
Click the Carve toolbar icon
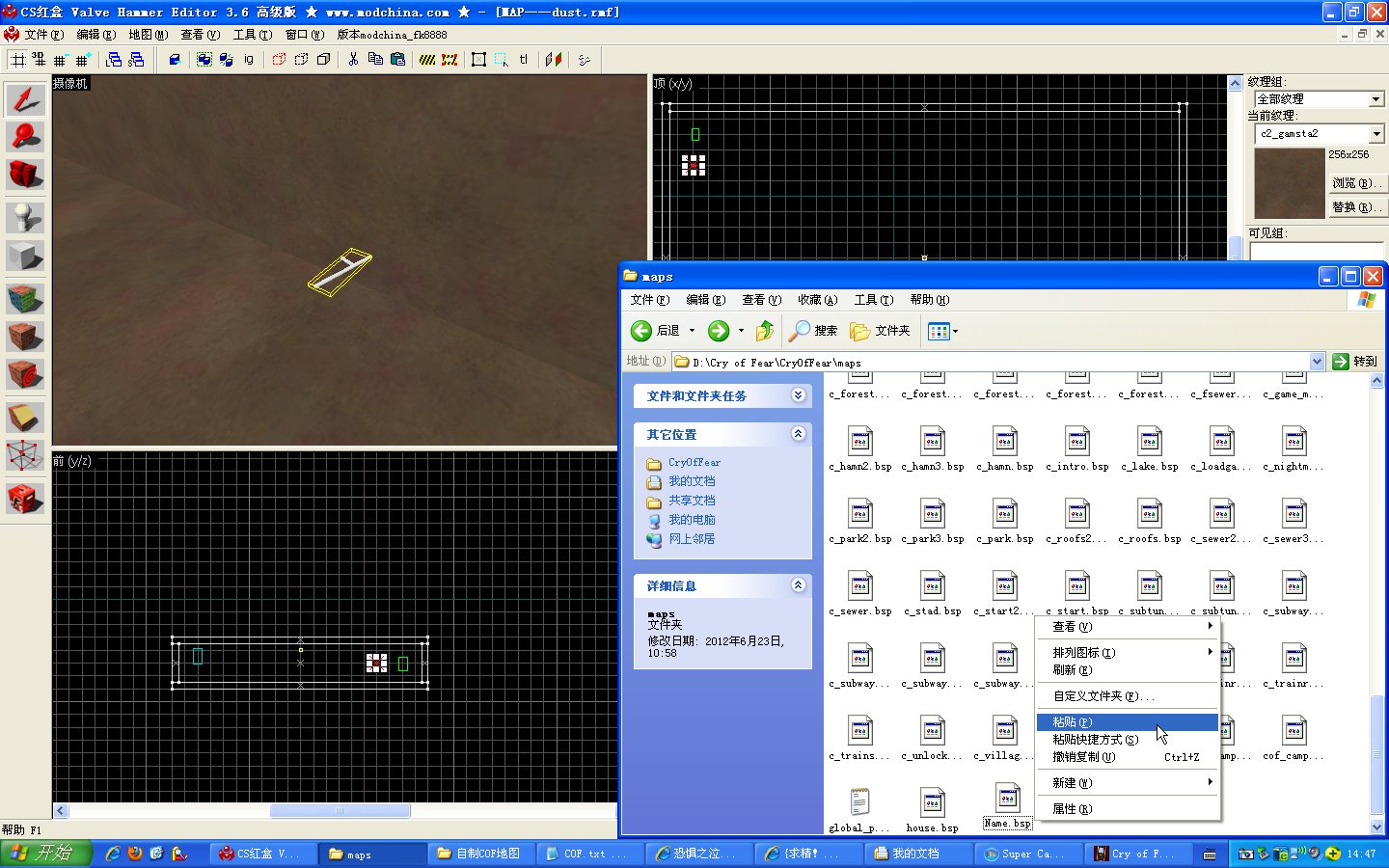click(175, 60)
